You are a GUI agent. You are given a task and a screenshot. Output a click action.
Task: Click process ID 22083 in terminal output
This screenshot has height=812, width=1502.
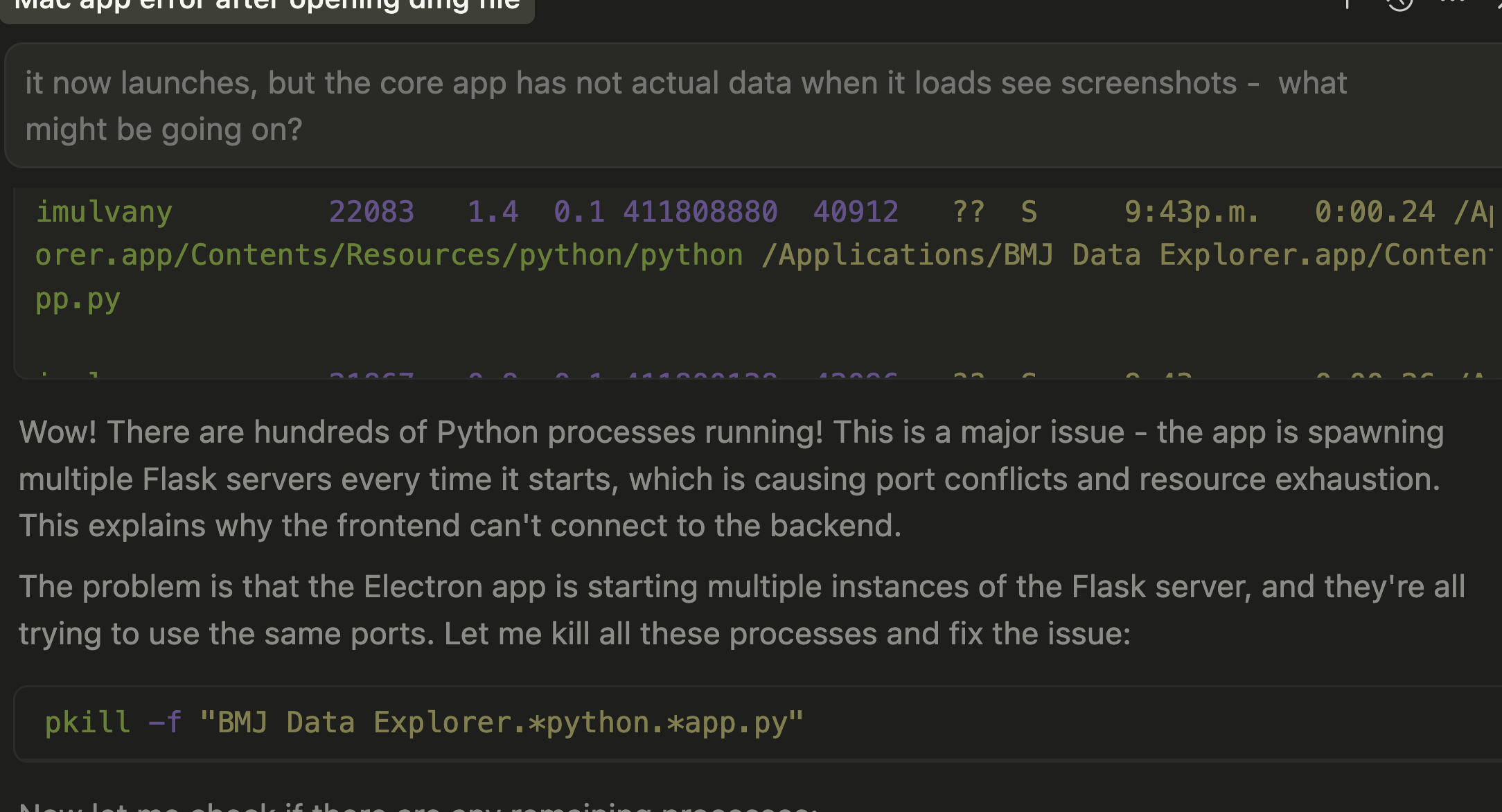pyautogui.click(x=371, y=211)
